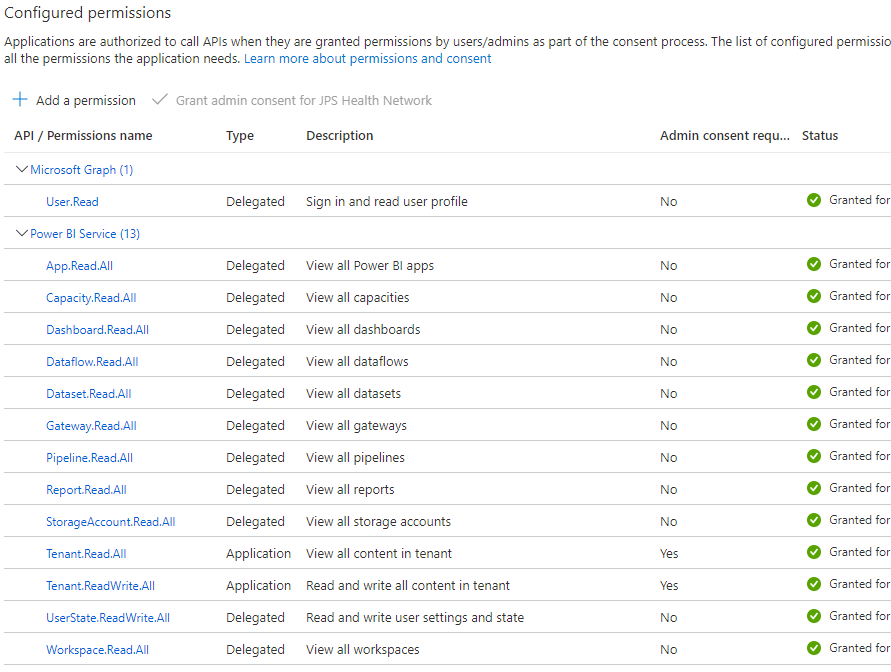This screenshot has width=891, height=672.
Task: Click green granted icon in Dataflow.Read.All row
Action: [x=814, y=360]
